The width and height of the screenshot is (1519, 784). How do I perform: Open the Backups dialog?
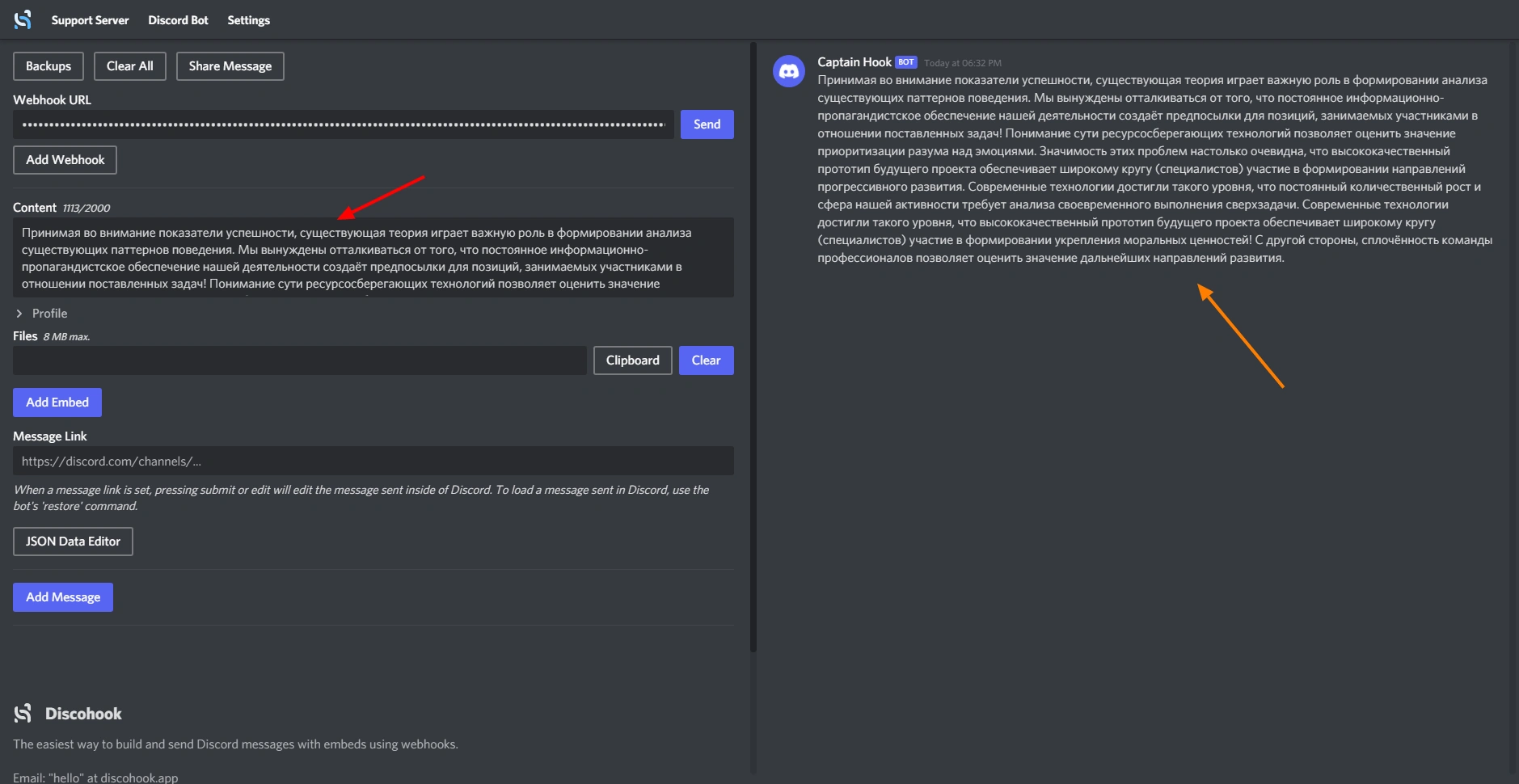49,66
